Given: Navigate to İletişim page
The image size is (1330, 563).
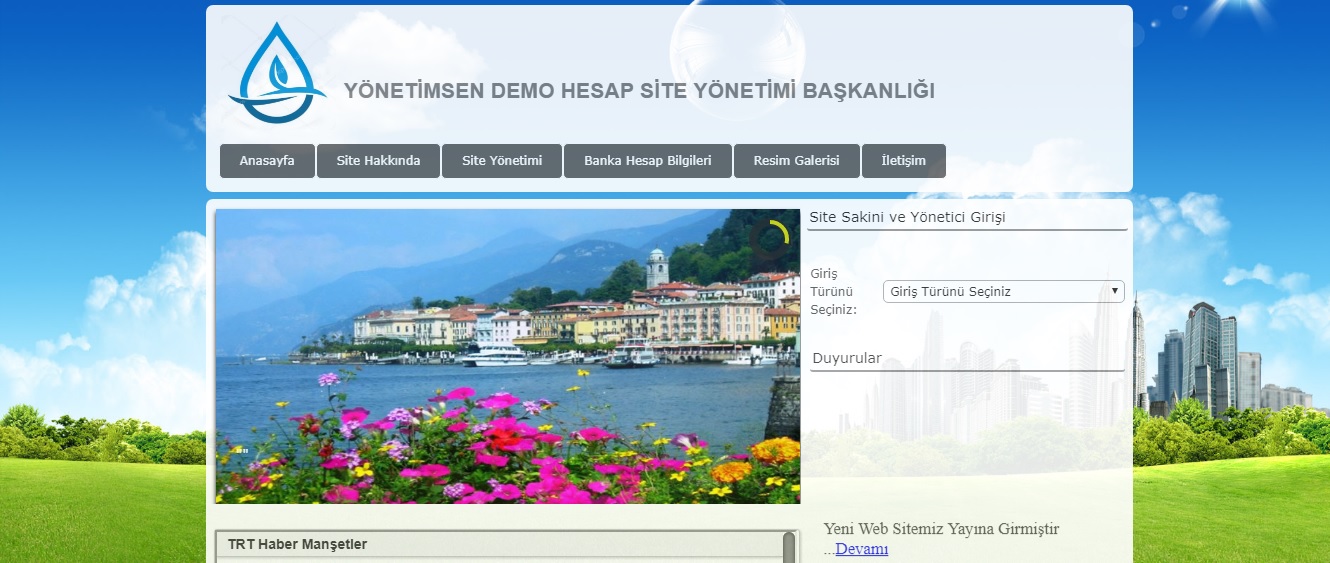Looking at the screenshot, I should coord(903,161).
